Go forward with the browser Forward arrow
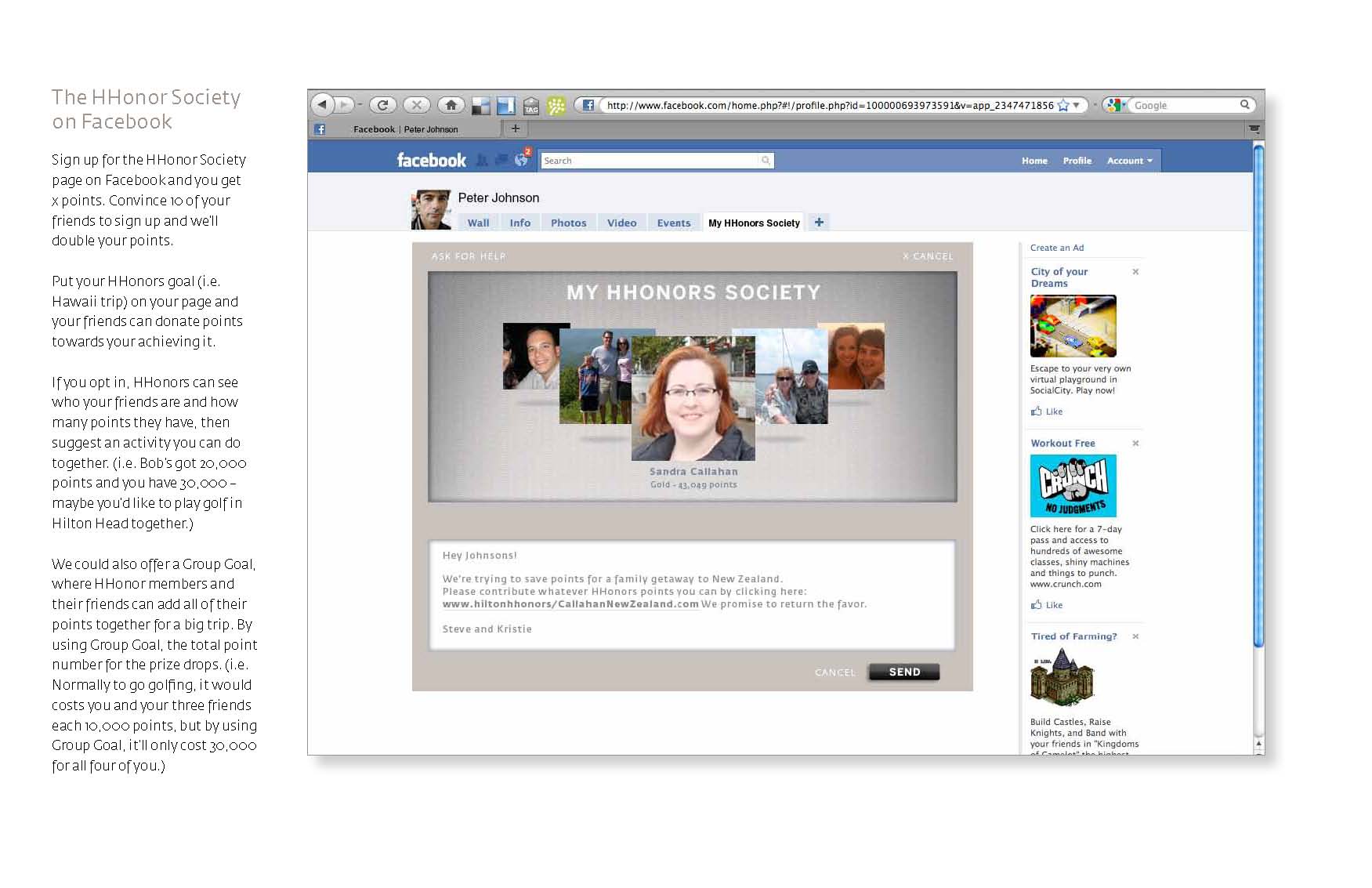 tap(344, 104)
